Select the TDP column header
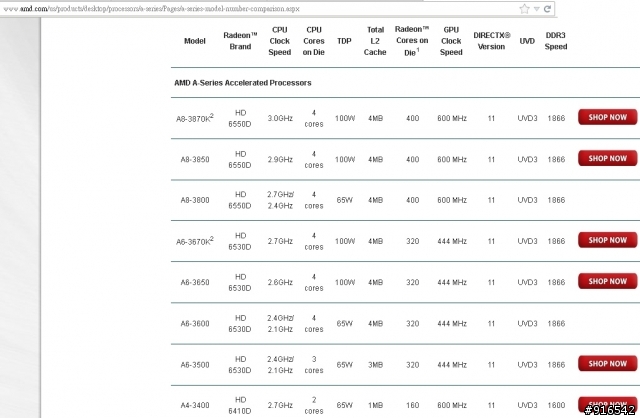 [344, 41]
